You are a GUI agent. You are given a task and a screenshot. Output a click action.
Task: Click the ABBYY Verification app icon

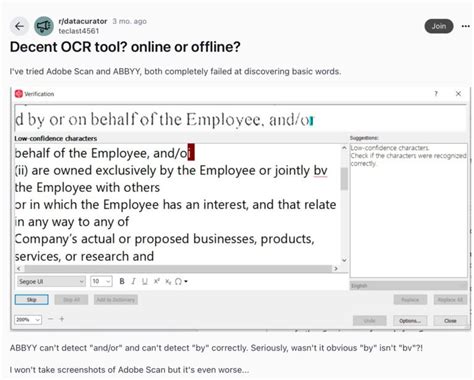coord(19,94)
